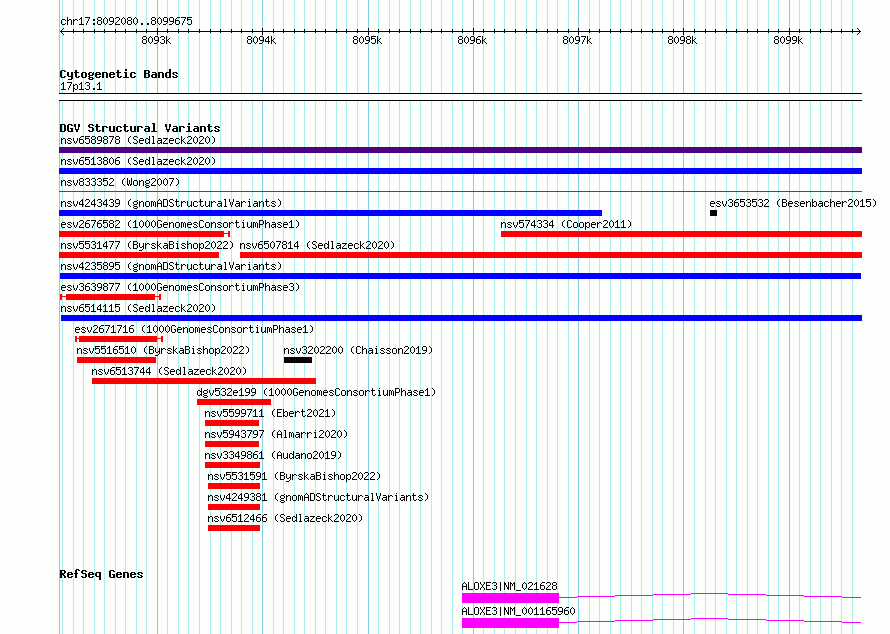Image resolution: width=890 pixels, height=634 pixels.
Task: Select nsv5516510 (ByrskaBishop2022) label
Action: click(163, 350)
